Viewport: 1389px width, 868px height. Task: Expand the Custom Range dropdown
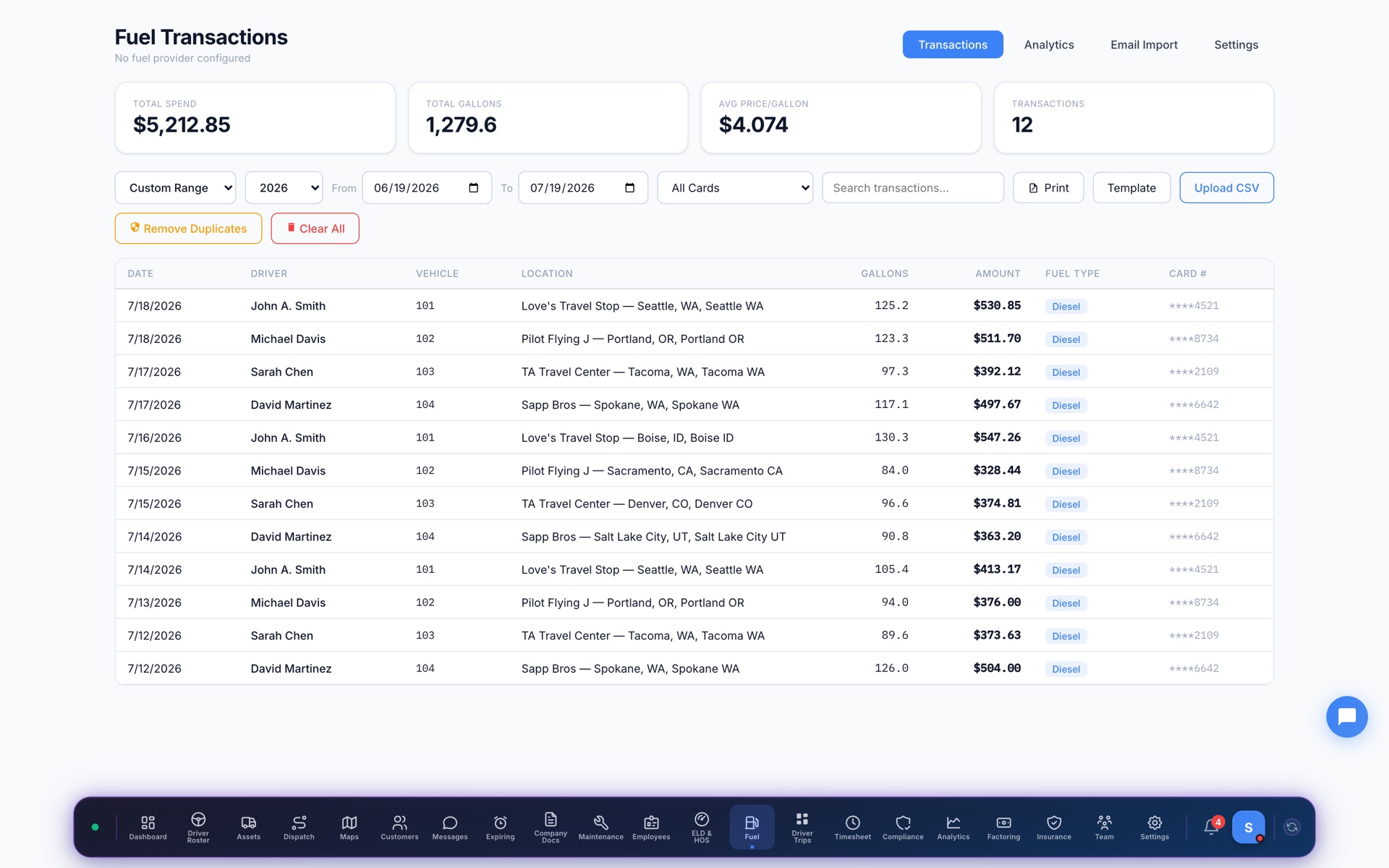point(175,188)
